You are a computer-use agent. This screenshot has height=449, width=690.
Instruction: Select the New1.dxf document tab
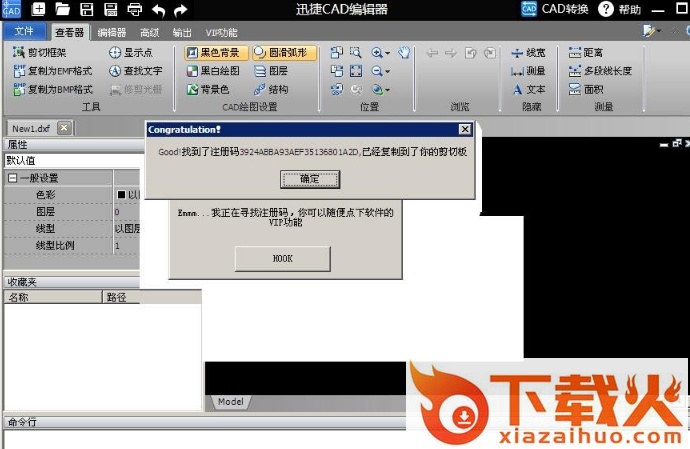[x=31, y=129]
